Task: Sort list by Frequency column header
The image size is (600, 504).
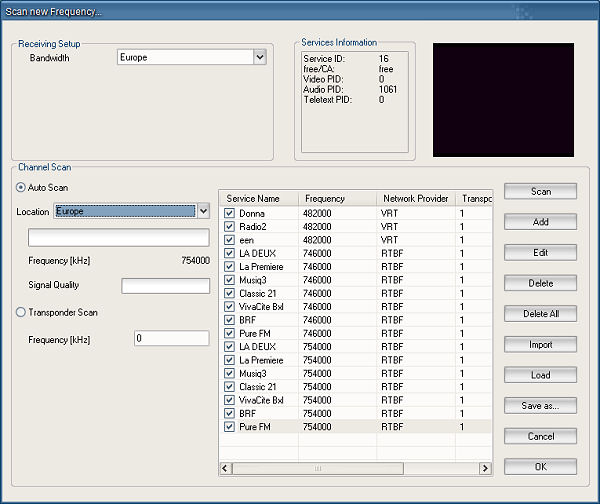Action: pyautogui.click(x=338, y=198)
